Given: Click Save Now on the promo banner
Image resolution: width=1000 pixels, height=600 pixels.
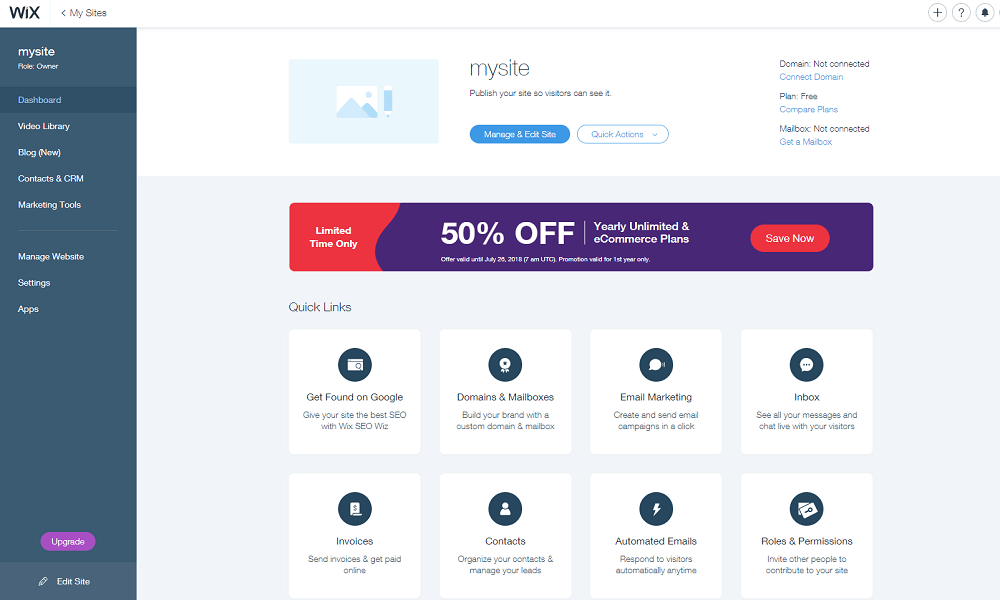Looking at the screenshot, I should click(790, 238).
